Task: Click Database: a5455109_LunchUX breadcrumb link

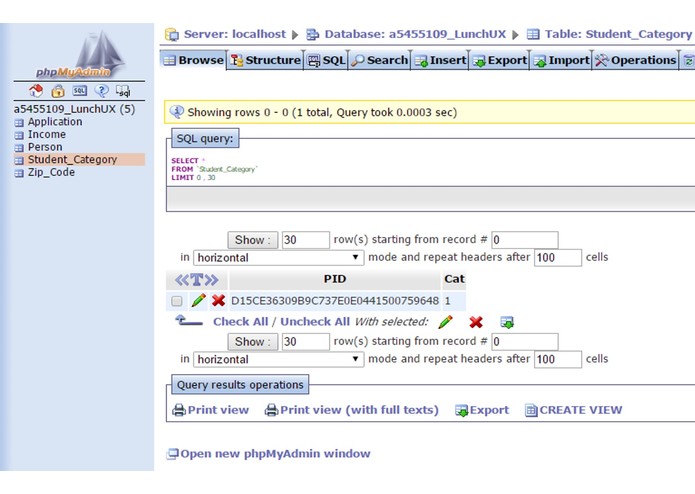Action: coord(415,34)
